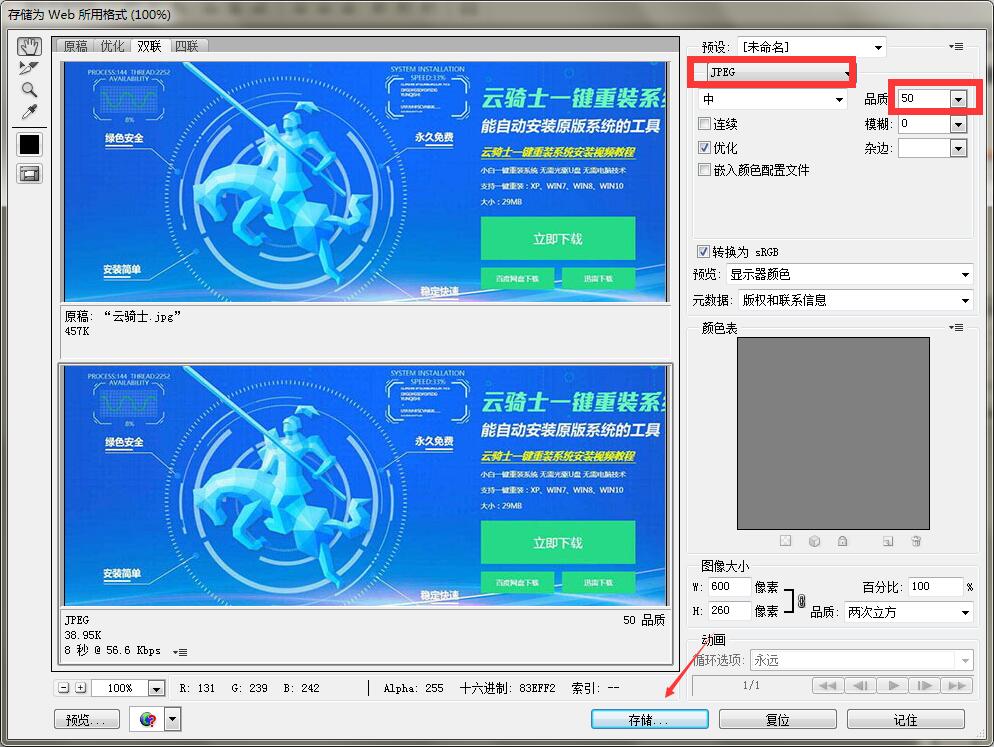Toggle slices visibility icon
The image size is (994, 747).
pos(29,174)
